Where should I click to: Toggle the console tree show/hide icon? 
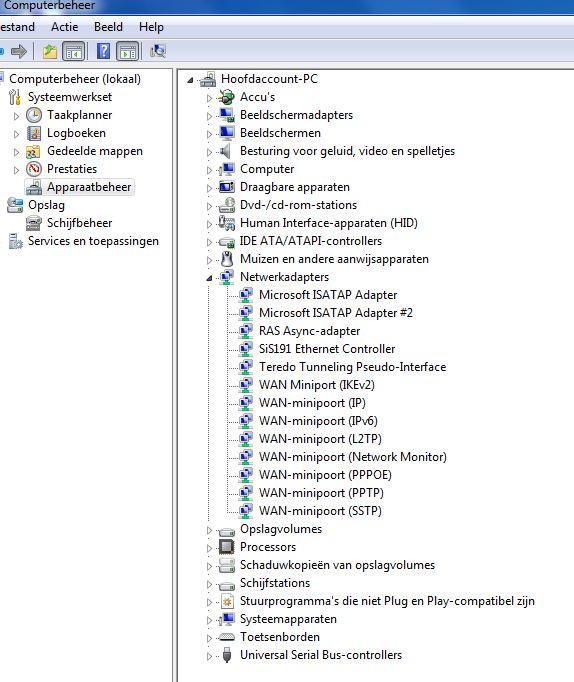tap(73, 51)
